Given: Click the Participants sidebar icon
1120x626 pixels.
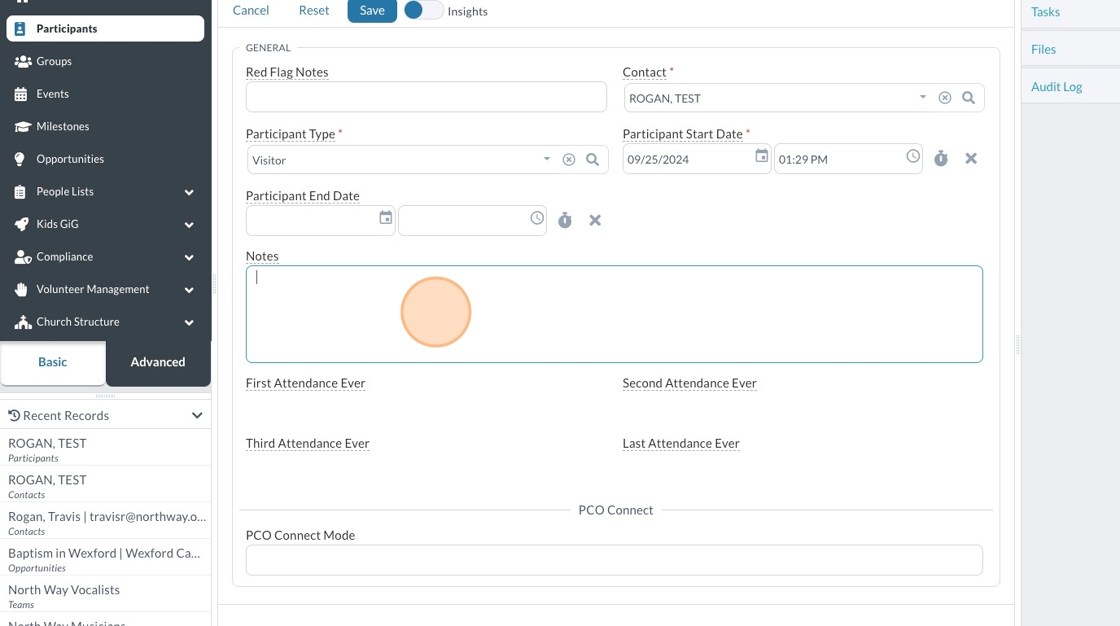Looking at the screenshot, I should [20, 29].
